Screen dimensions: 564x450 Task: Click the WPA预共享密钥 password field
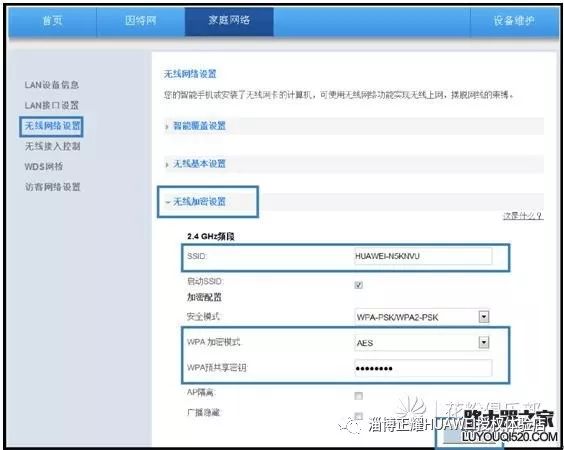click(423, 368)
